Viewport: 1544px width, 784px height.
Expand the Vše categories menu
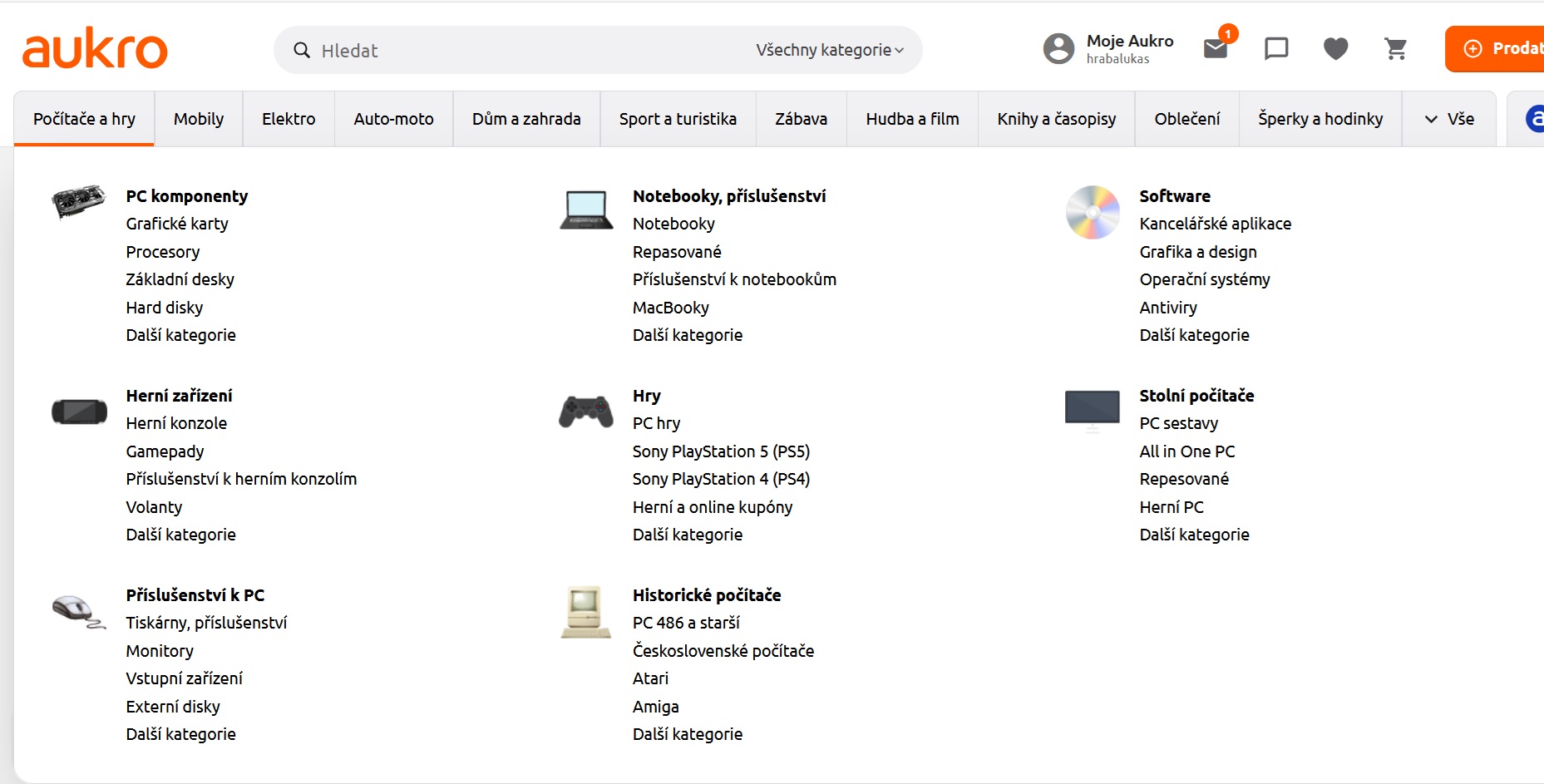click(1449, 119)
